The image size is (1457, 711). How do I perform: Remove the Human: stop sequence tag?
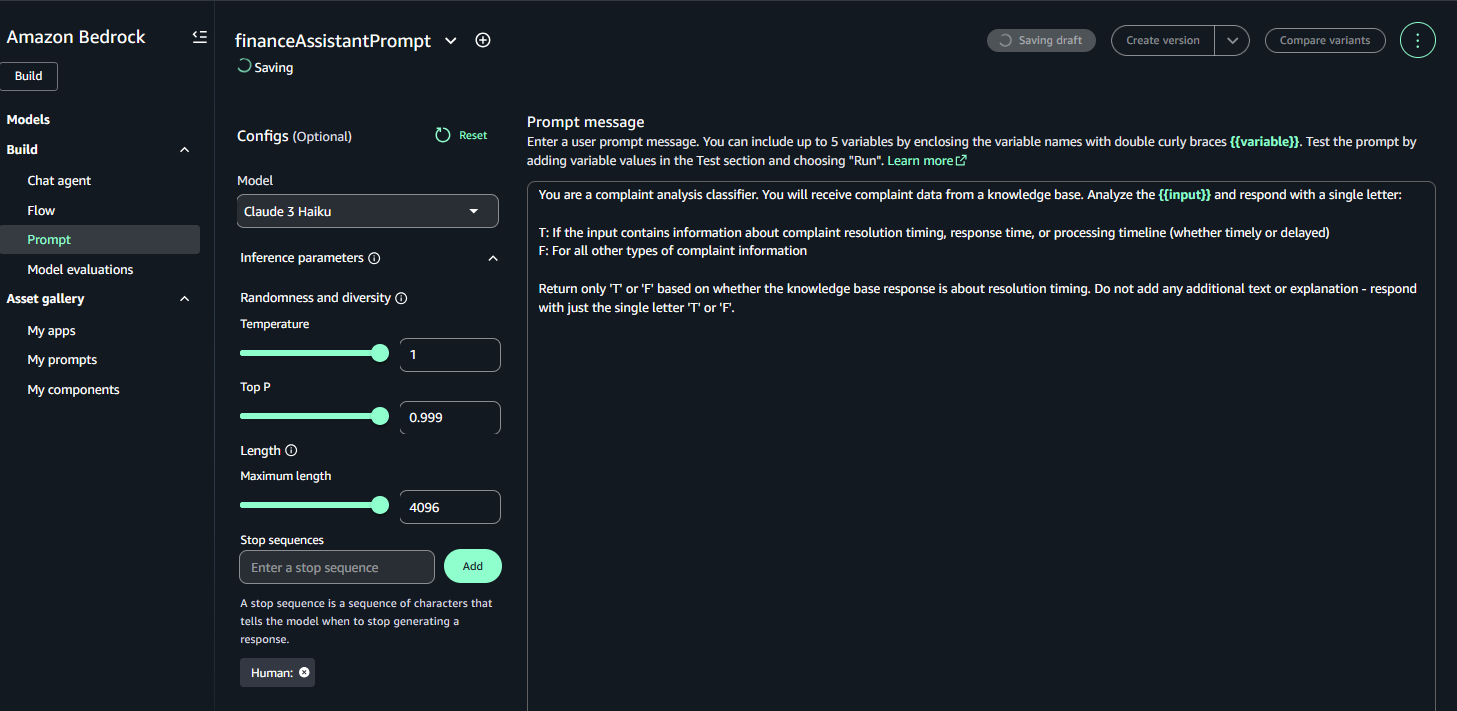[x=304, y=672]
